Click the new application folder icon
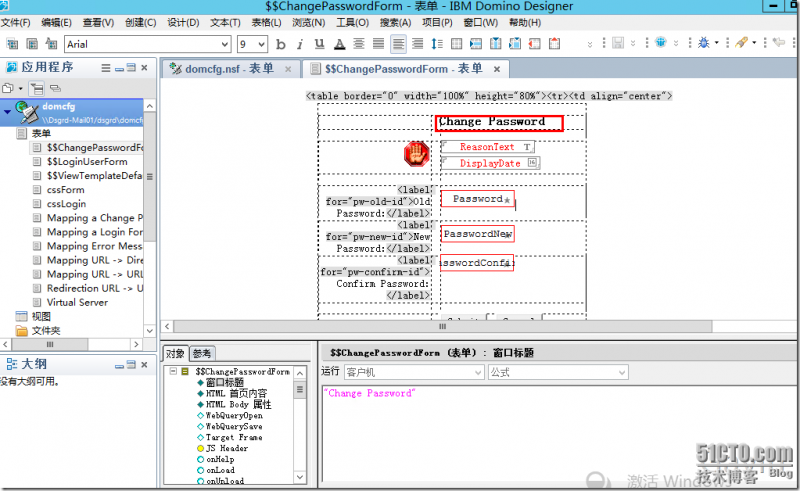This screenshot has width=800, height=491. 8,88
